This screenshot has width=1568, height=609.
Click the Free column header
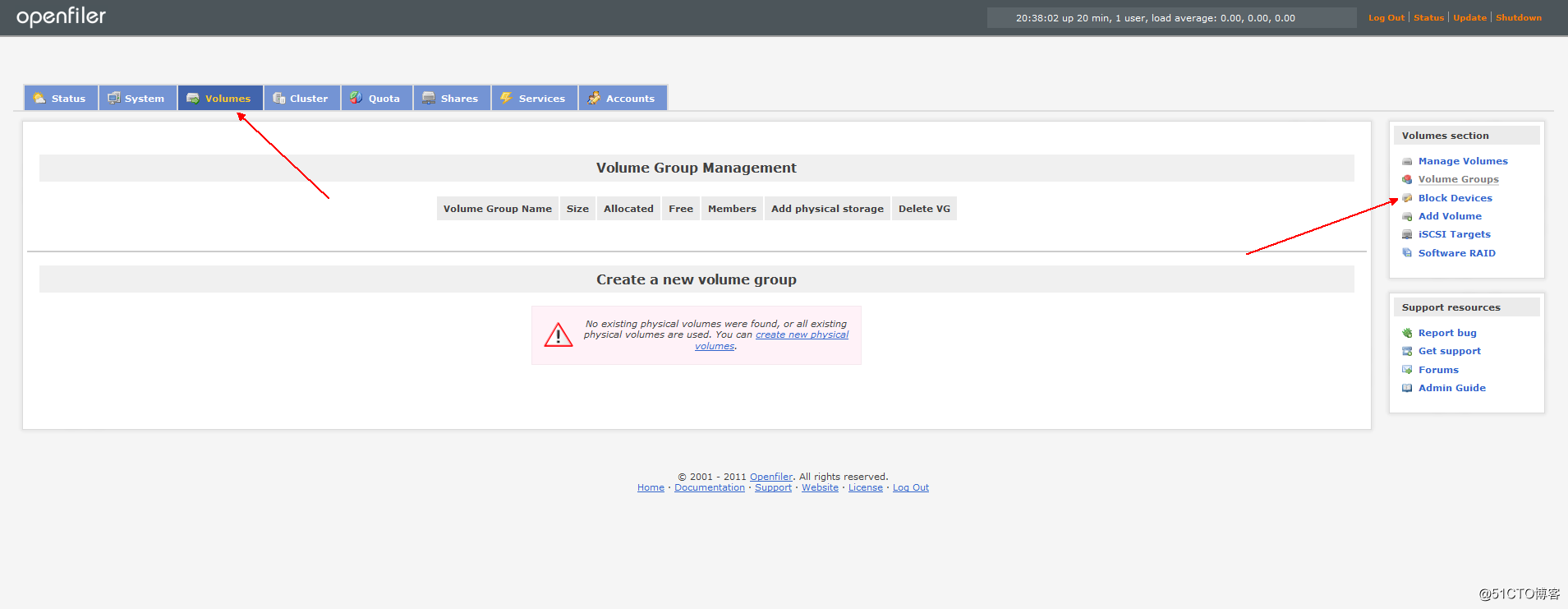pos(681,209)
